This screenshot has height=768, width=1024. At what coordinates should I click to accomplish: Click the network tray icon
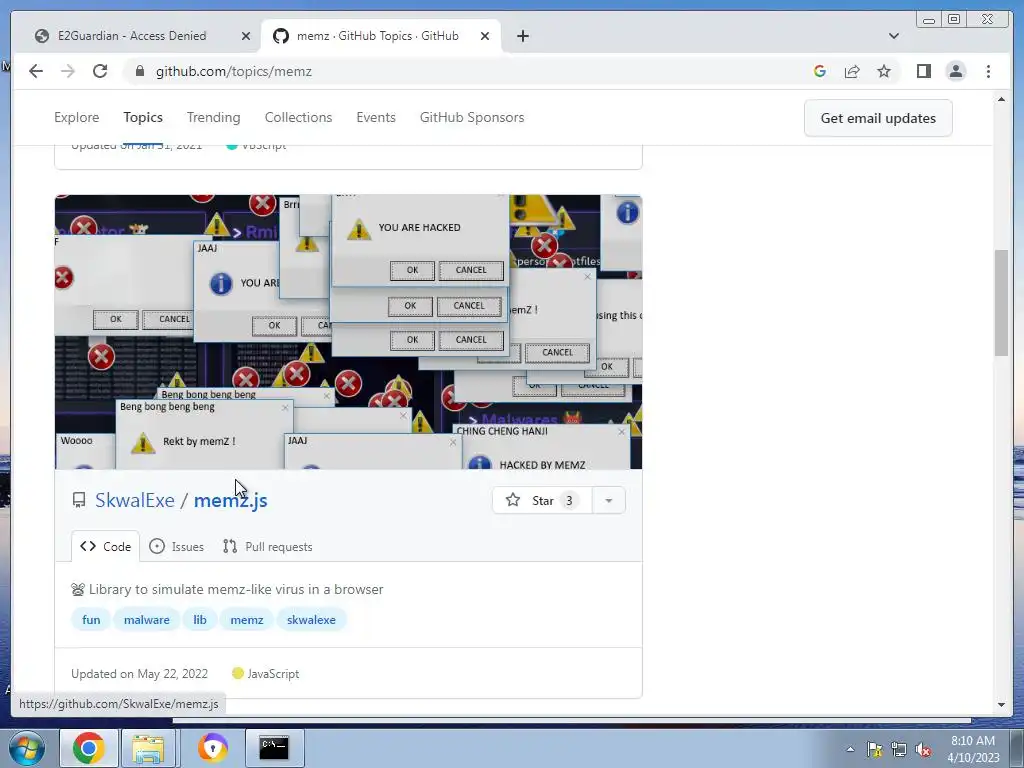click(x=899, y=749)
